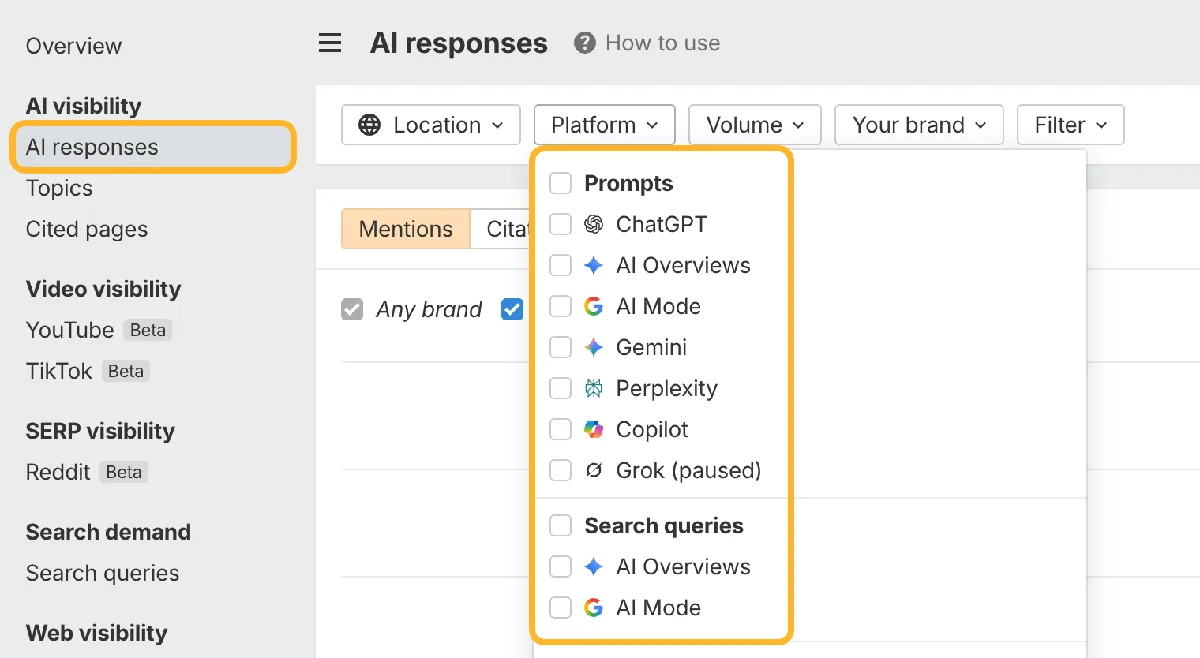The height and width of the screenshot is (658, 1200).
Task: Select the Perplexity checkbox
Action: (x=561, y=388)
